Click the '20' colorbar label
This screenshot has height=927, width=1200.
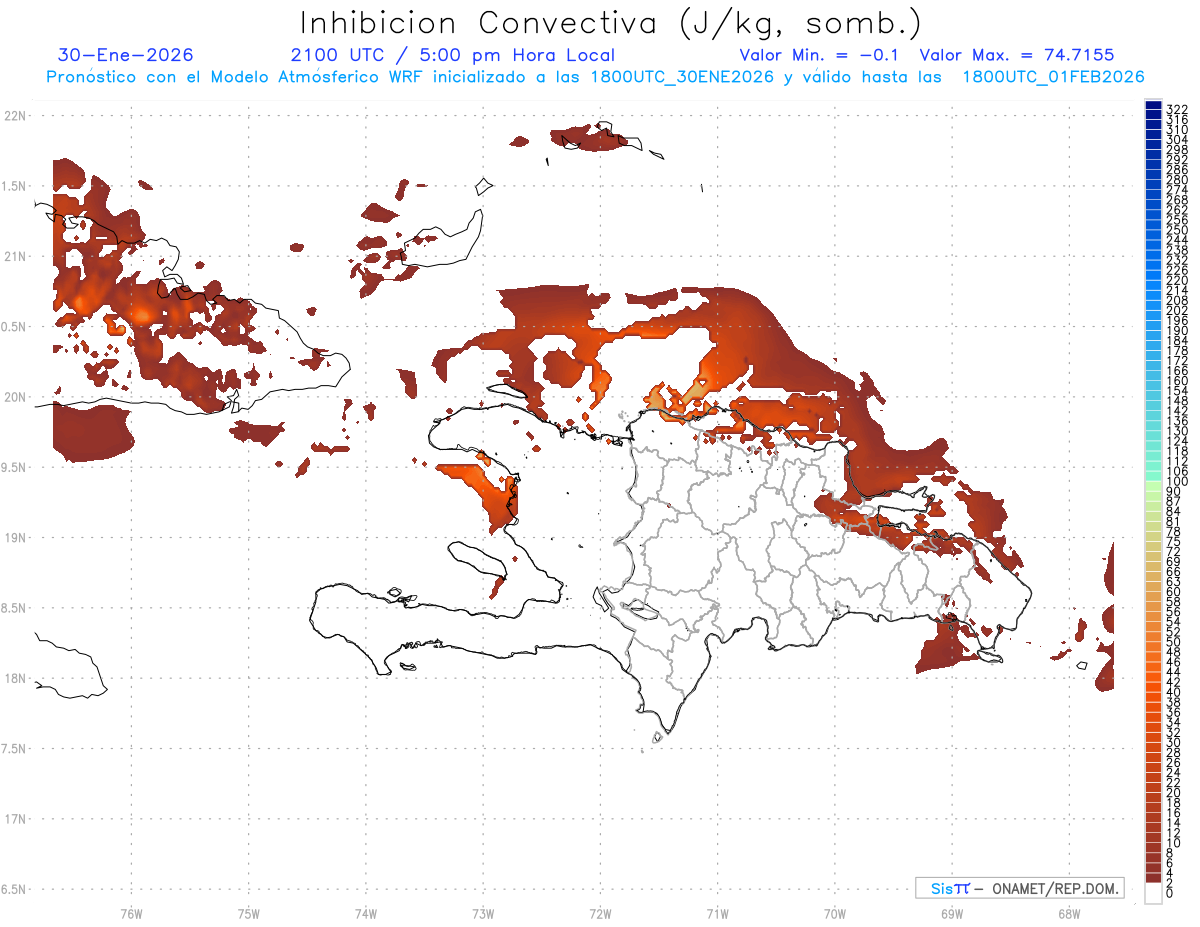point(1174,792)
